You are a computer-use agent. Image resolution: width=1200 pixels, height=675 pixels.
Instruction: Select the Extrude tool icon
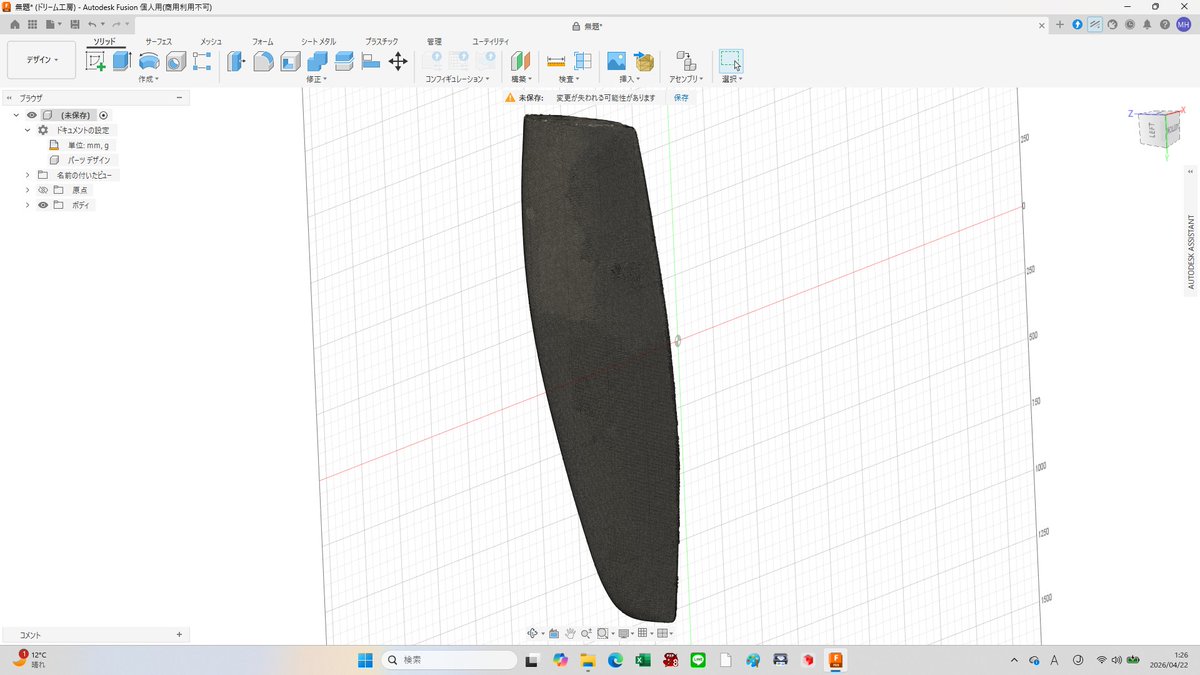point(122,61)
